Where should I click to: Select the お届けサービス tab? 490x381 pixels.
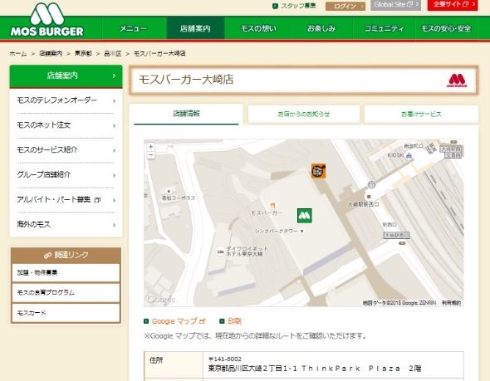(x=421, y=114)
